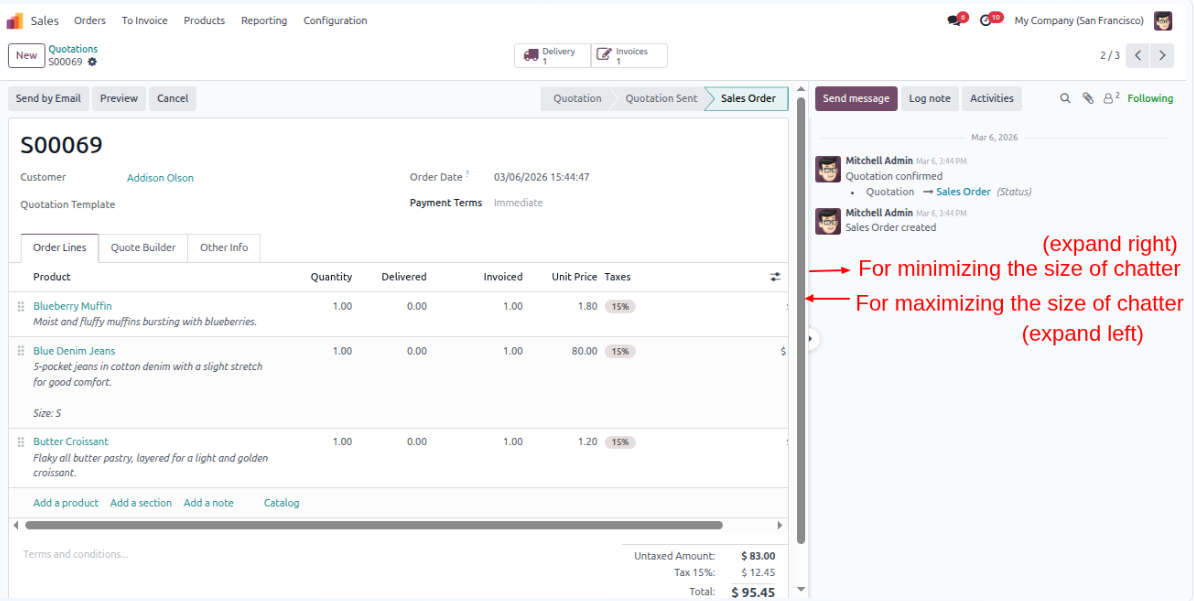Open the Reporting menu
Viewport: 1194px width, 601px height.
pos(264,21)
